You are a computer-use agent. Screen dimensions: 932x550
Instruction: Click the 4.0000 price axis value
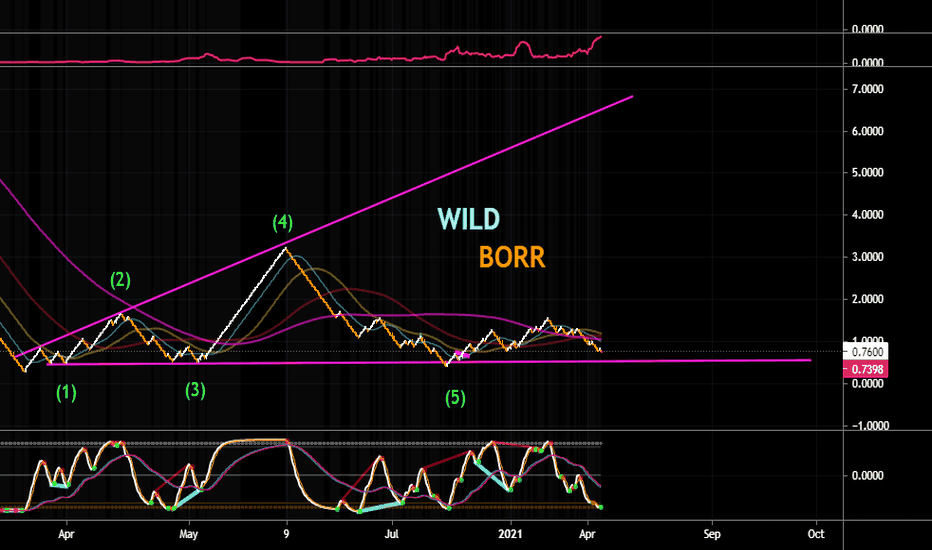click(x=867, y=215)
